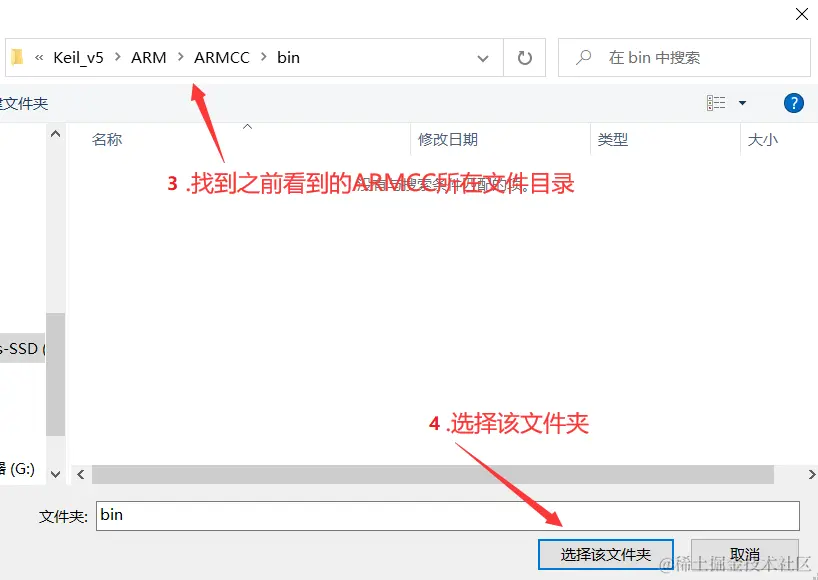Viewport: 818px width, 580px height.
Task: Click the view layout icon
Action: (x=716, y=103)
